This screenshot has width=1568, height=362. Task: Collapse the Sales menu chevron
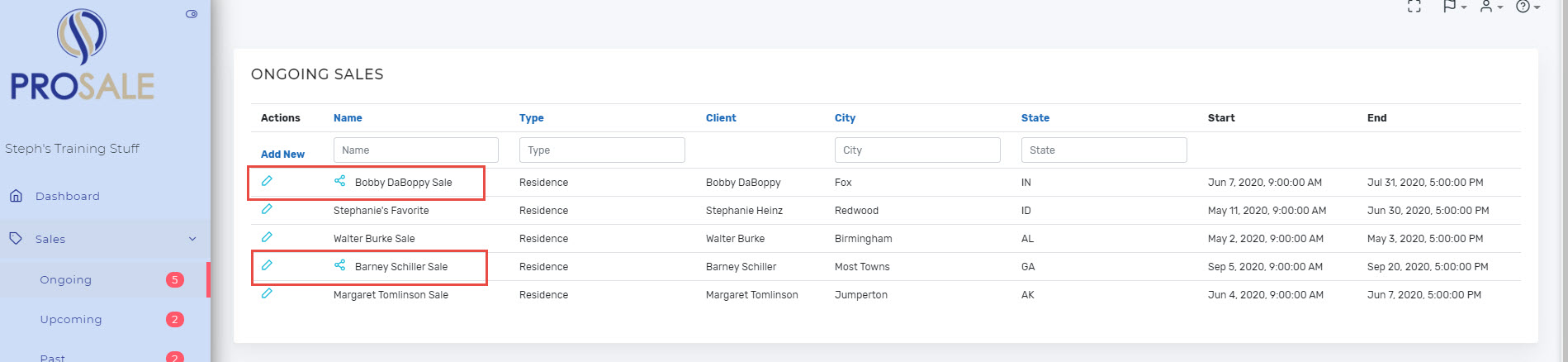[192, 239]
